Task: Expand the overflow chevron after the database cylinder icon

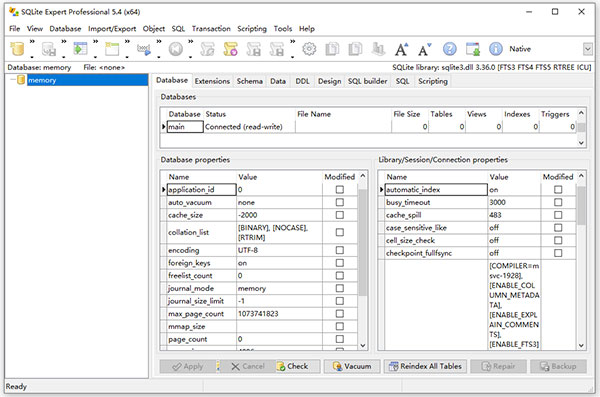Action: point(32,41)
